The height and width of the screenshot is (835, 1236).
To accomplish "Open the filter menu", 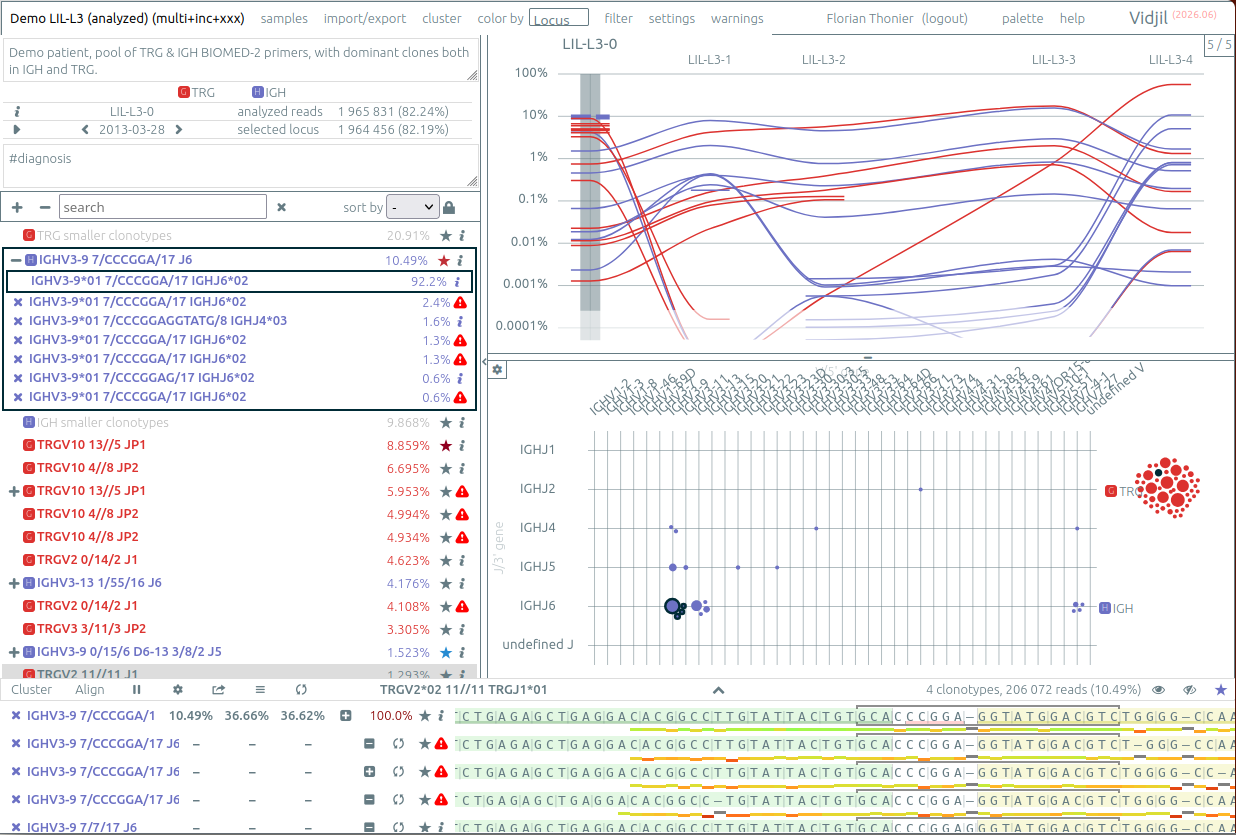I will point(619,18).
